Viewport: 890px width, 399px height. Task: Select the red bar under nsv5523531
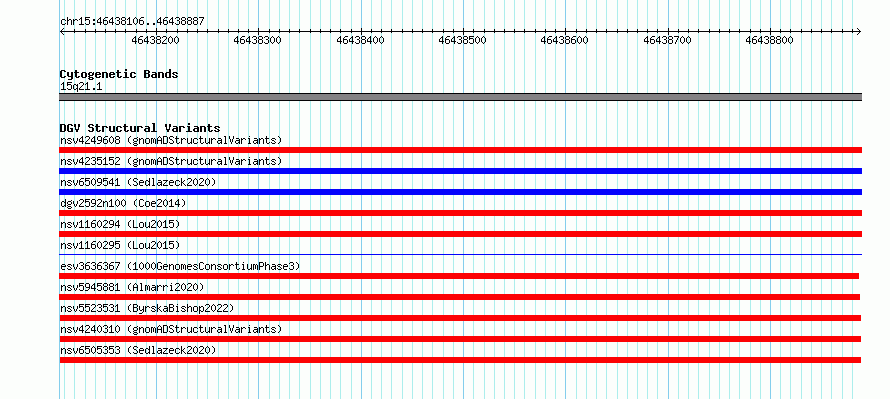point(460,318)
